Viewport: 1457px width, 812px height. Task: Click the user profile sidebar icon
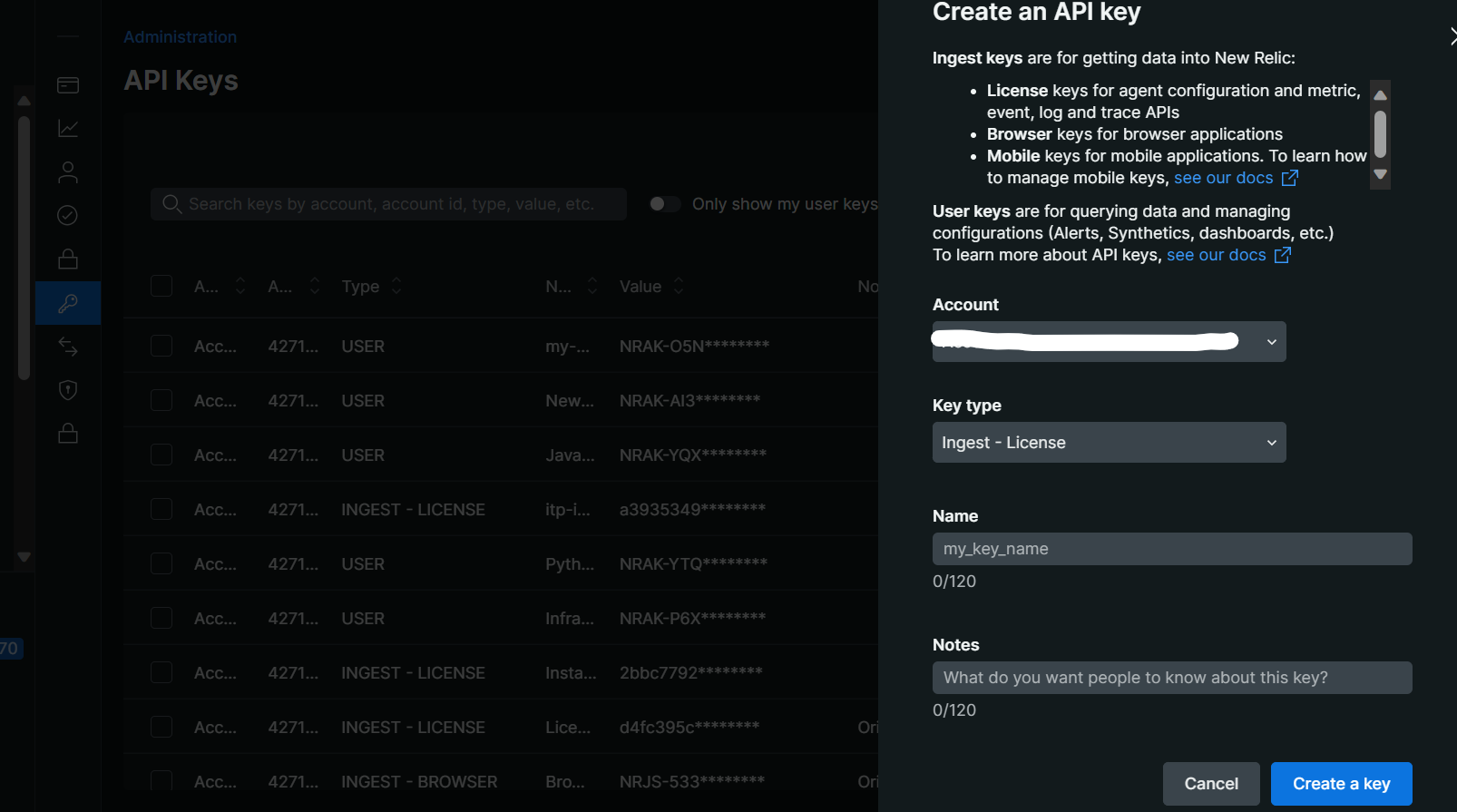[68, 172]
